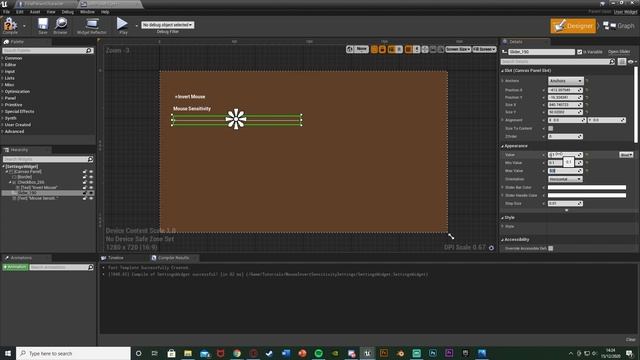The width and height of the screenshot is (640, 360).
Task: Open the Help menu
Action: click(105, 12)
